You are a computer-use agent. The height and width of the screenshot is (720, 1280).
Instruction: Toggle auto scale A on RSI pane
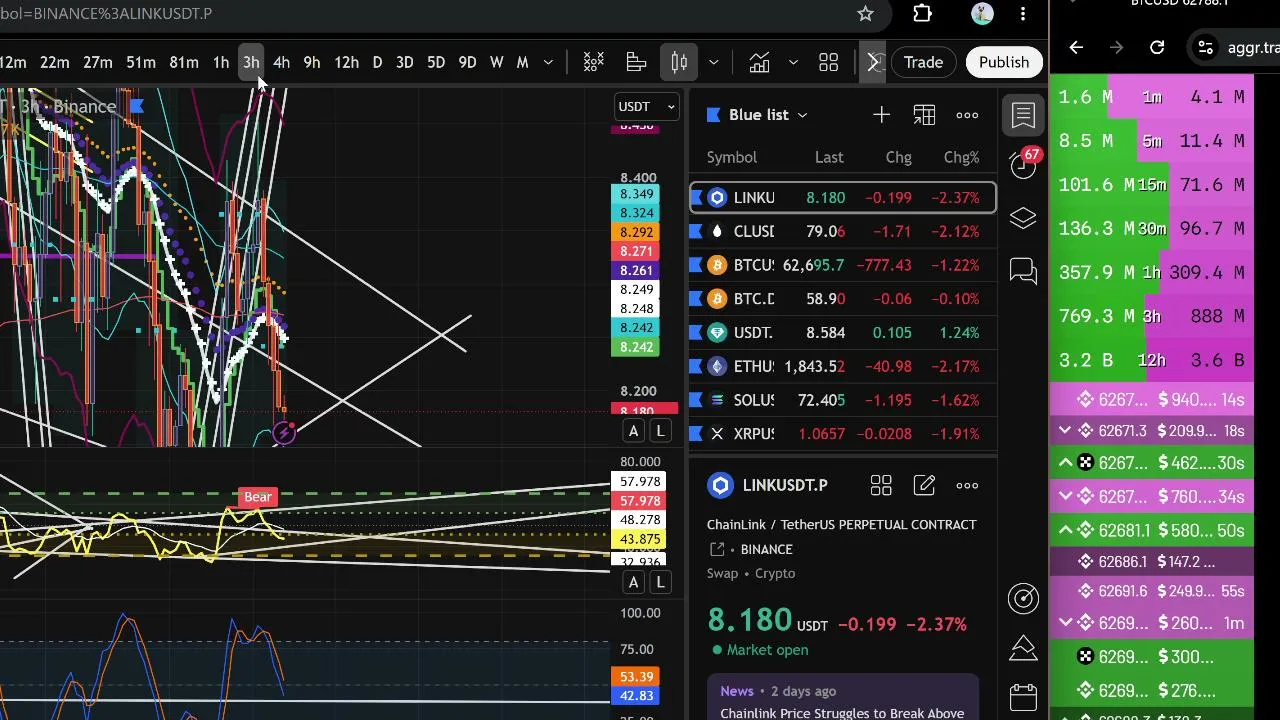633,582
